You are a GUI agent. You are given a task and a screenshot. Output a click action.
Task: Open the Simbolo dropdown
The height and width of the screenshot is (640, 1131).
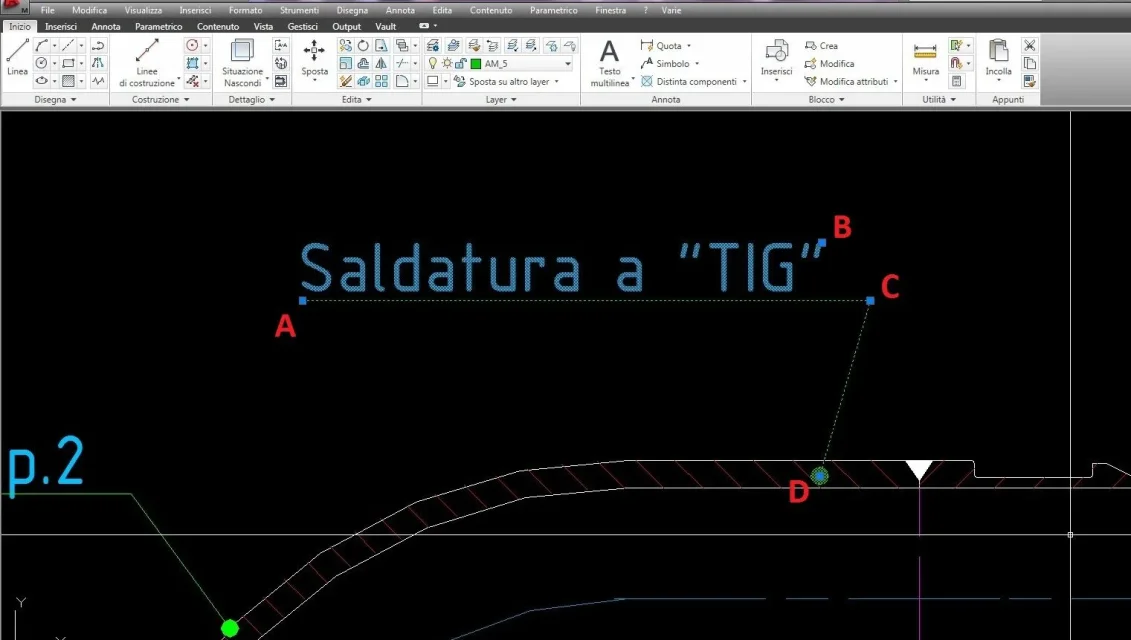coord(697,63)
